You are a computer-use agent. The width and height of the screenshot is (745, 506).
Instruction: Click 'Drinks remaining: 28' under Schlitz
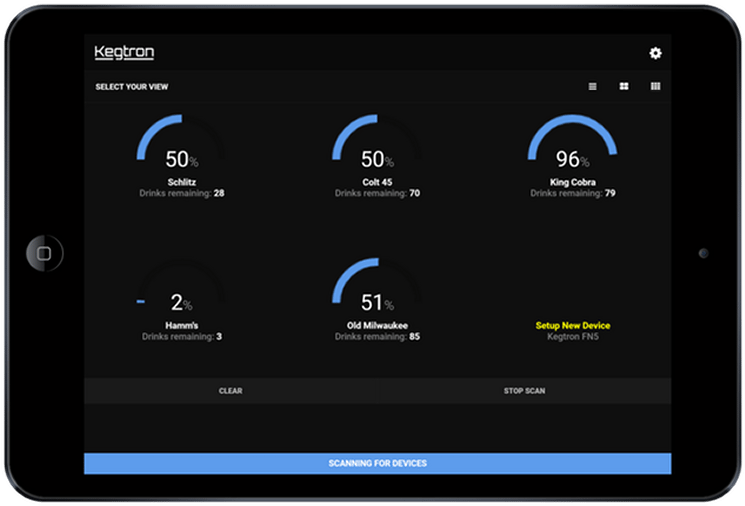coord(181,193)
